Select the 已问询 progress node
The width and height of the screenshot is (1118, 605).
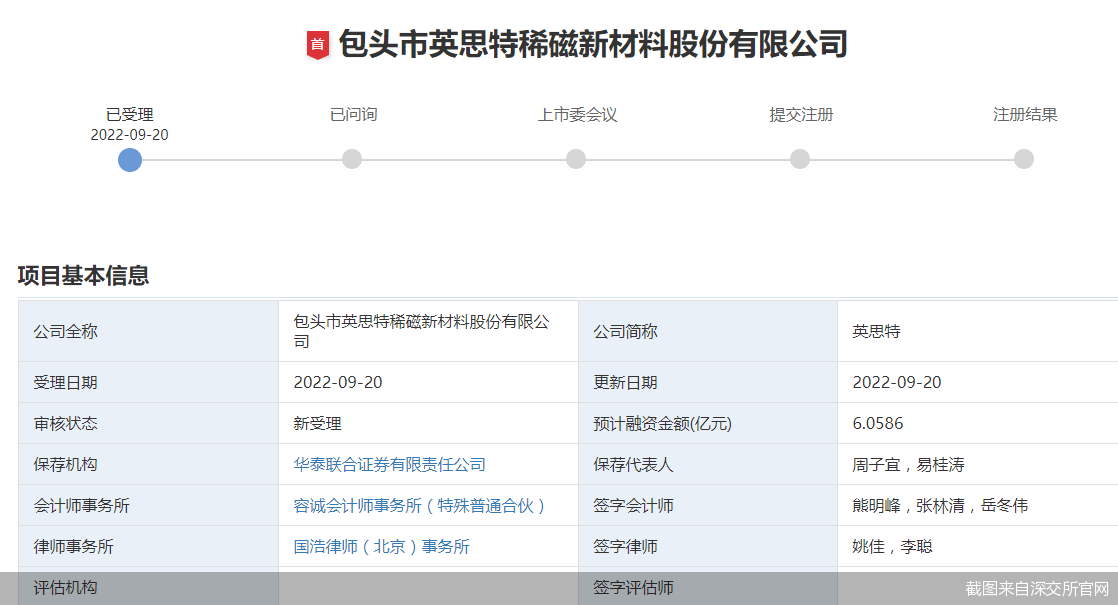tap(352, 159)
